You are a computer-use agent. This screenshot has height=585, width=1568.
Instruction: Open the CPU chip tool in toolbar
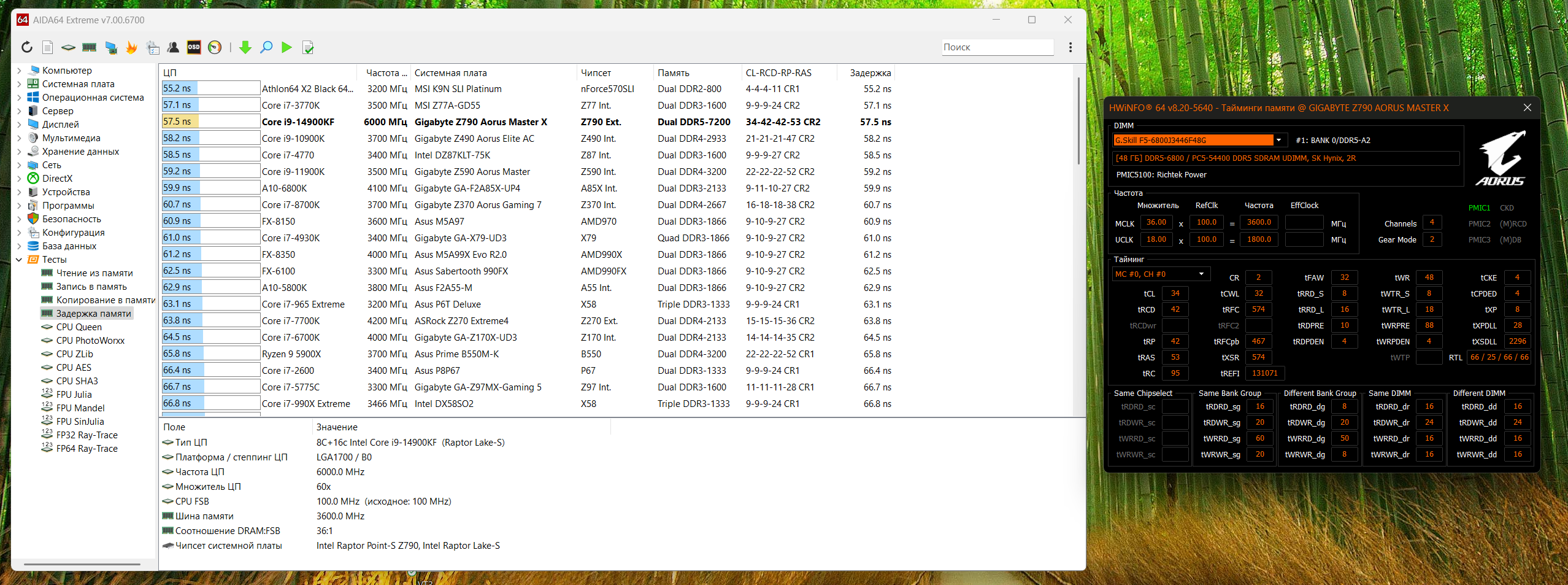coord(68,47)
